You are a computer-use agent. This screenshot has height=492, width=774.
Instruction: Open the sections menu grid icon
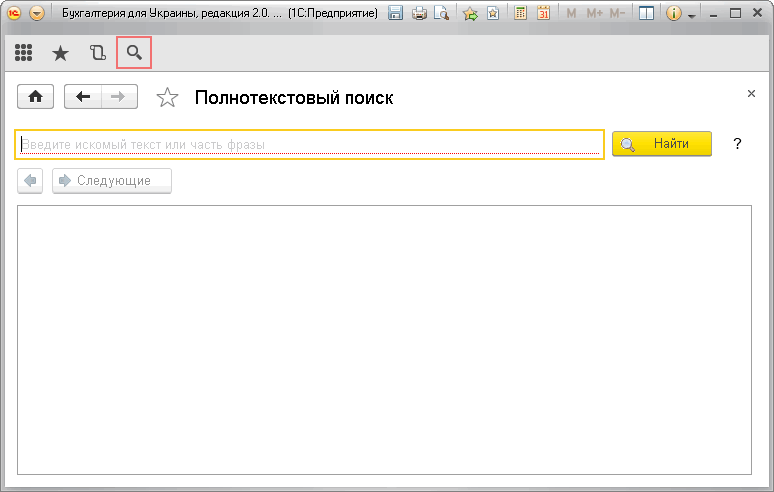23,53
